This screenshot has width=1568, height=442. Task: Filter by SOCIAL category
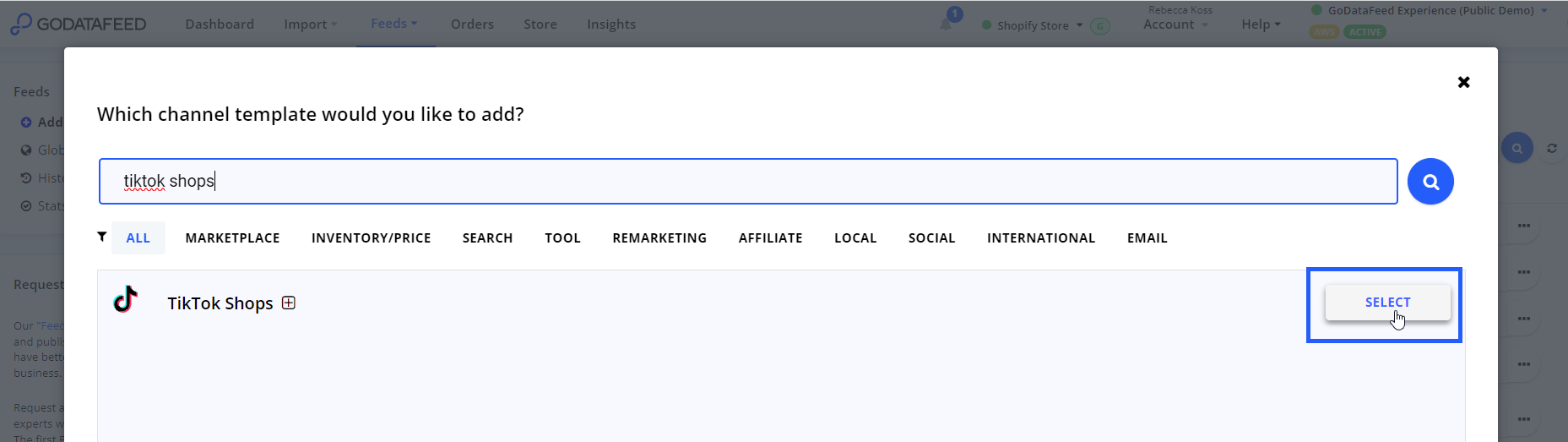pos(931,238)
